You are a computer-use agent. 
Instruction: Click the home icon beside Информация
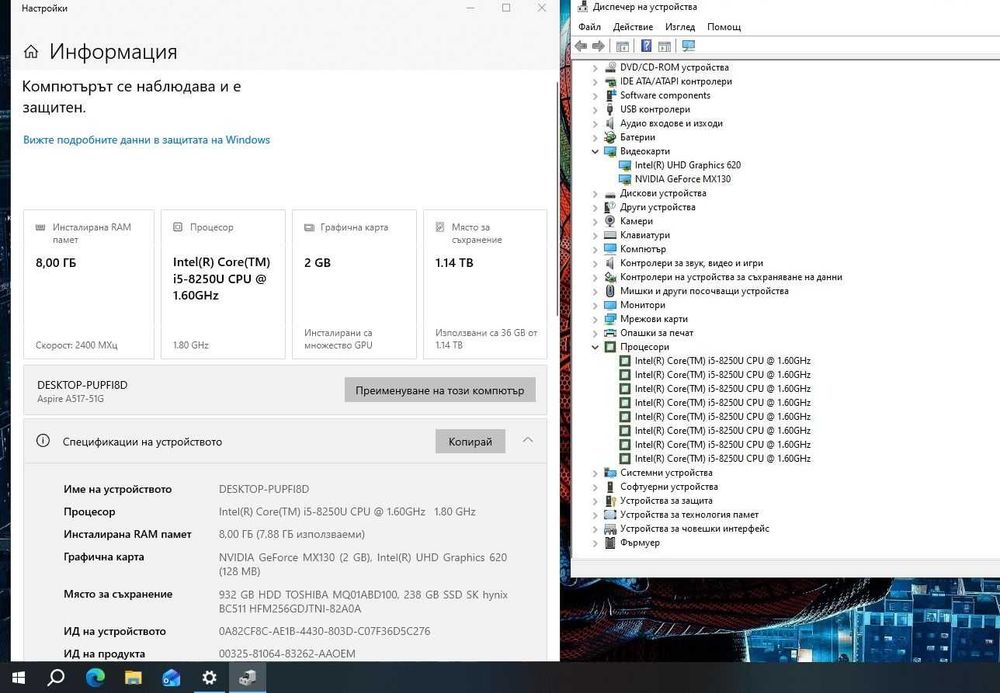pos(31,52)
